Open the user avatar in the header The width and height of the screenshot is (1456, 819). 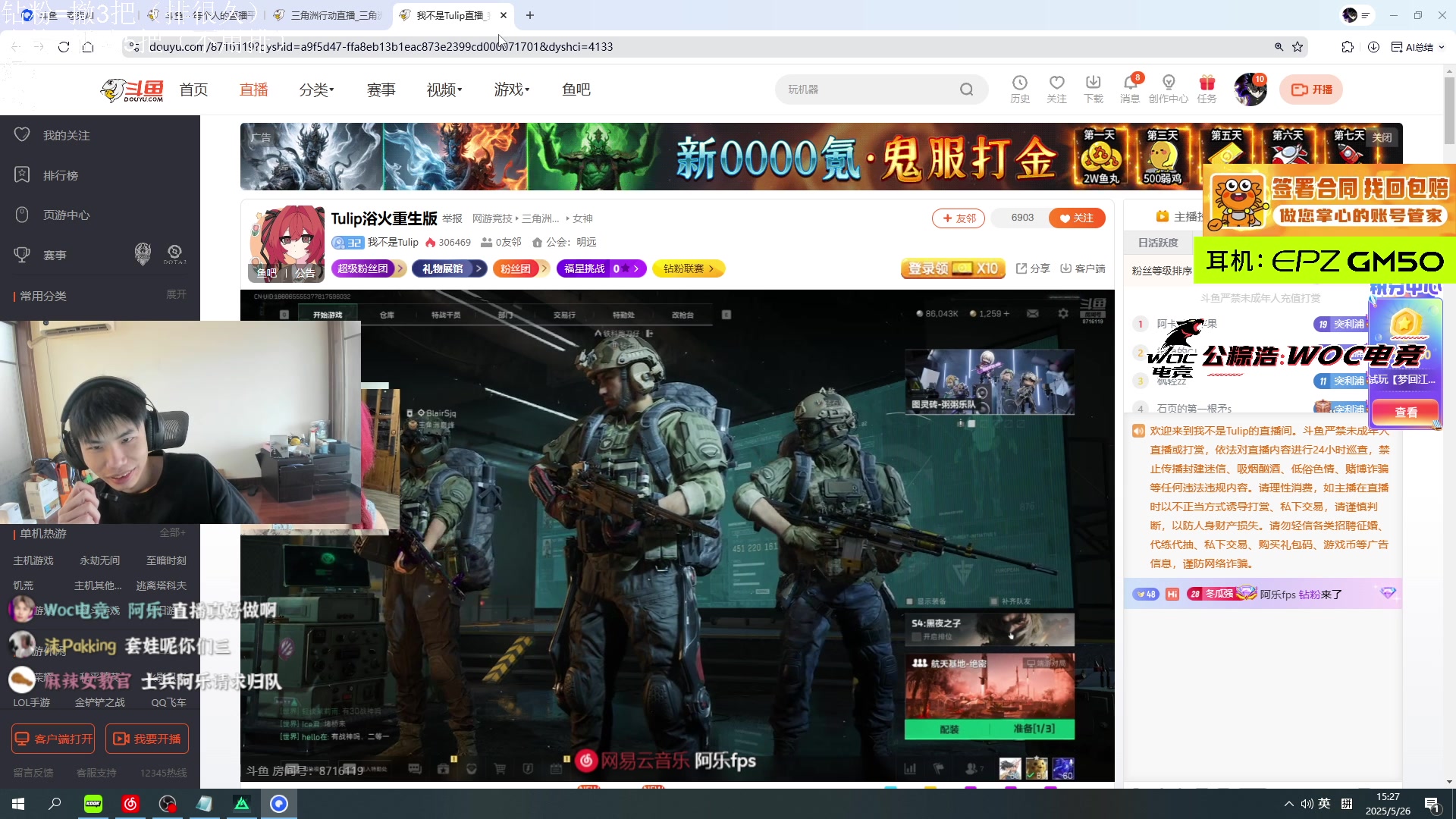(x=1250, y=89)
